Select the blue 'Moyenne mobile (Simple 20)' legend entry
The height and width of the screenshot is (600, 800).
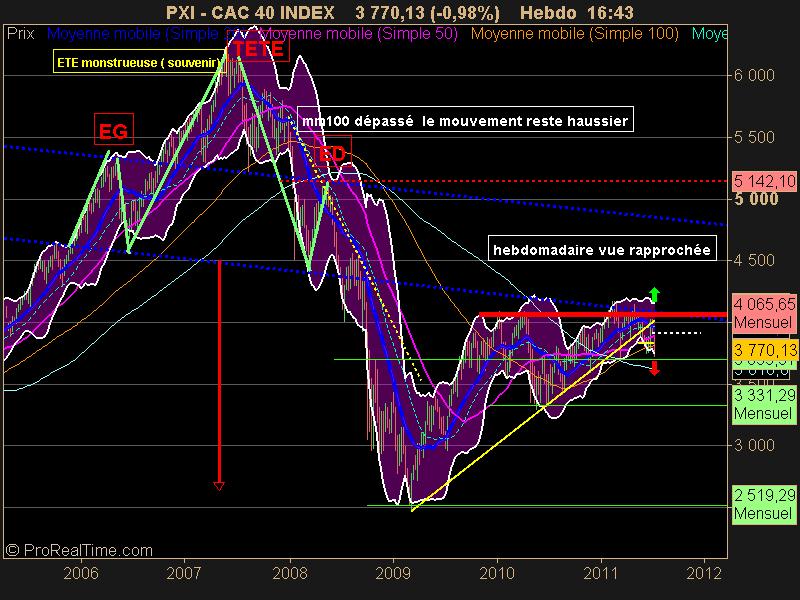coord(147,34)
